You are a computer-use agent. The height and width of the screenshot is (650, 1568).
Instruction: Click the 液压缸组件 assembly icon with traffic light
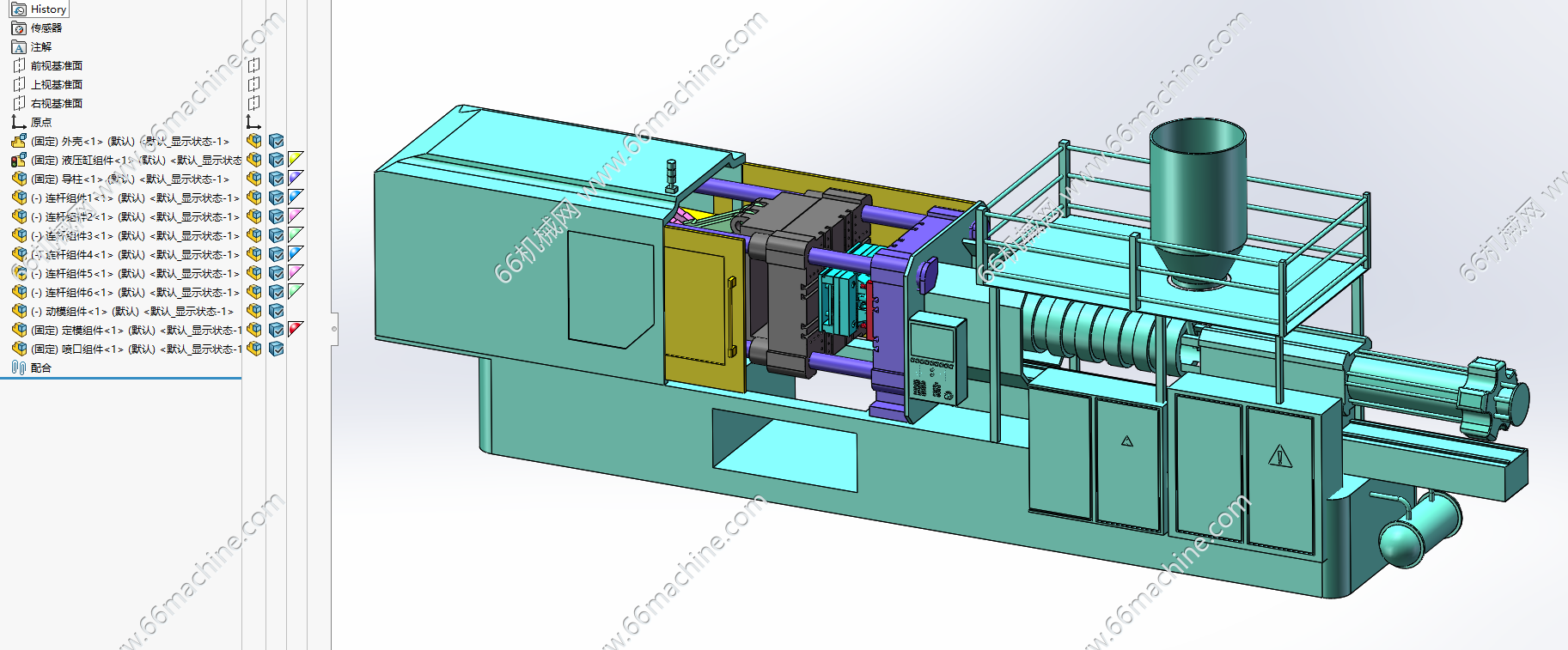pyautogui.click(x=19, y=160)
